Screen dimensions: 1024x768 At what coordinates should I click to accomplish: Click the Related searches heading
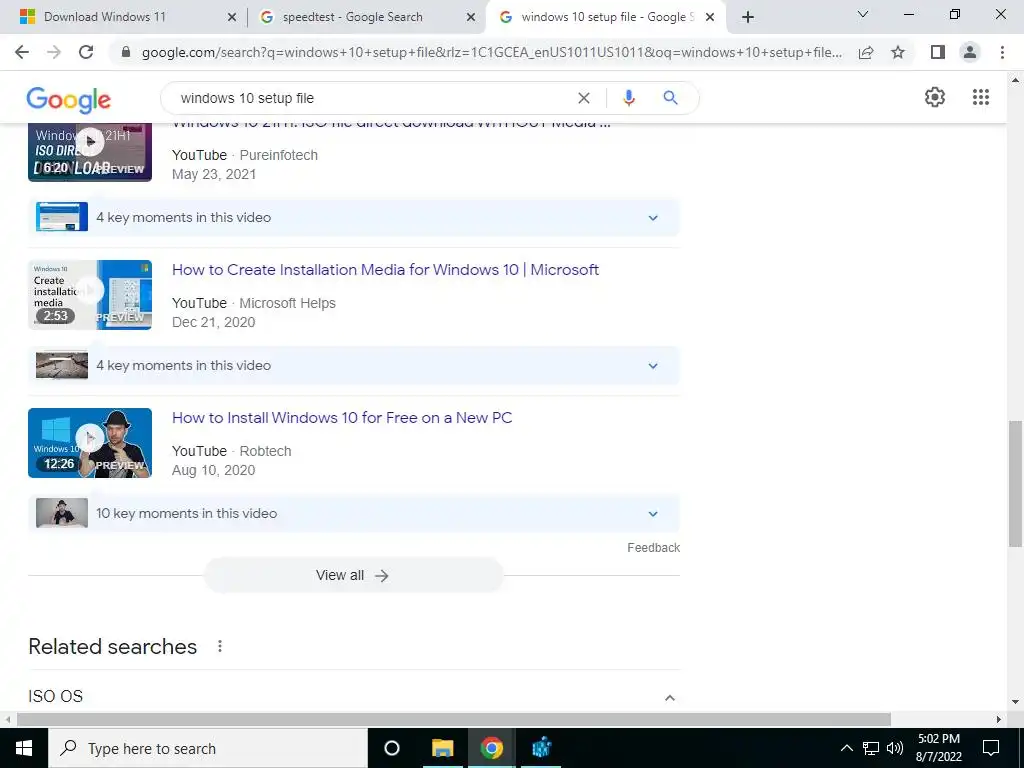112,647
